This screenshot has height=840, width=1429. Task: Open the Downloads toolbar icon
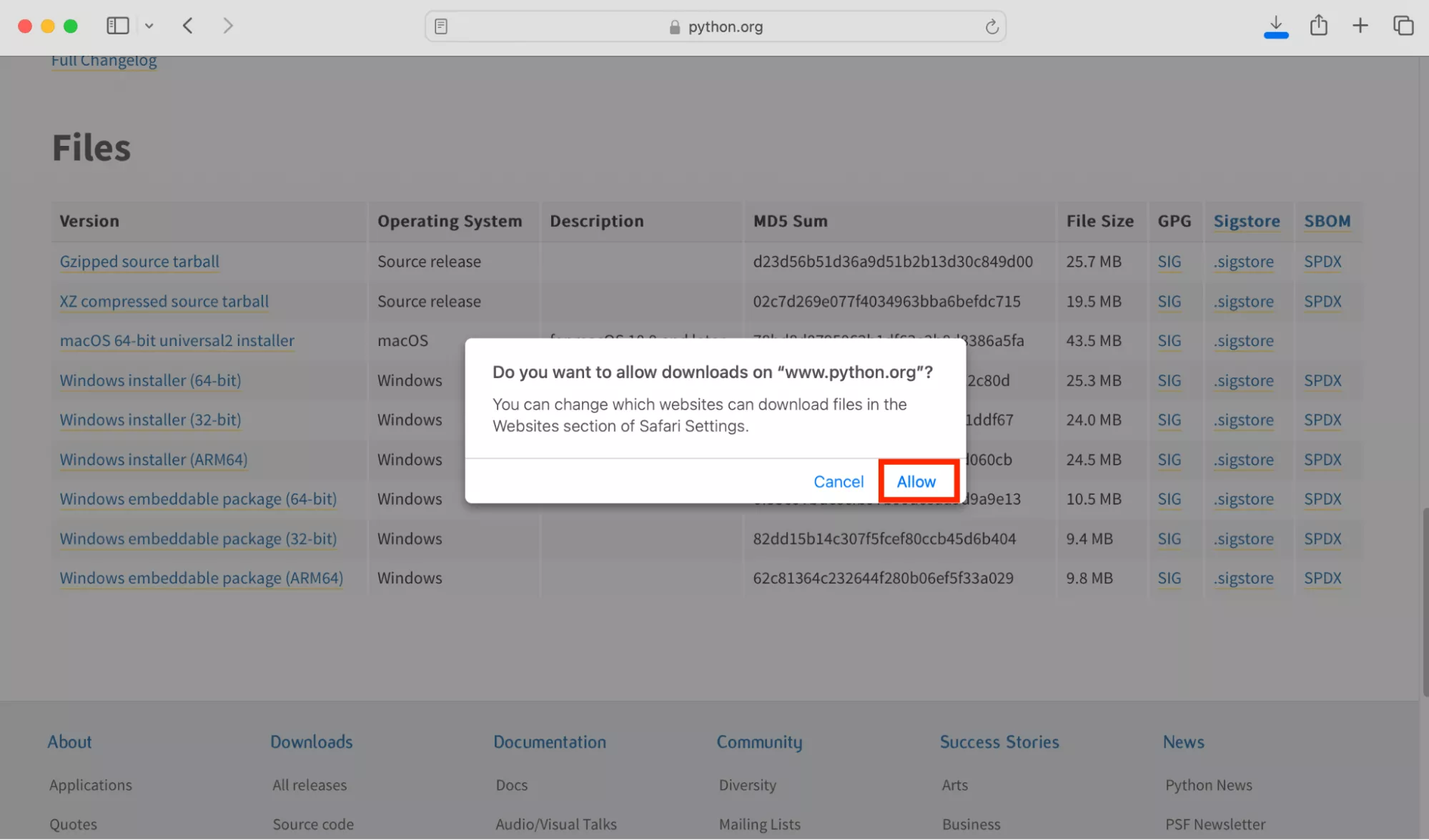1275,26
